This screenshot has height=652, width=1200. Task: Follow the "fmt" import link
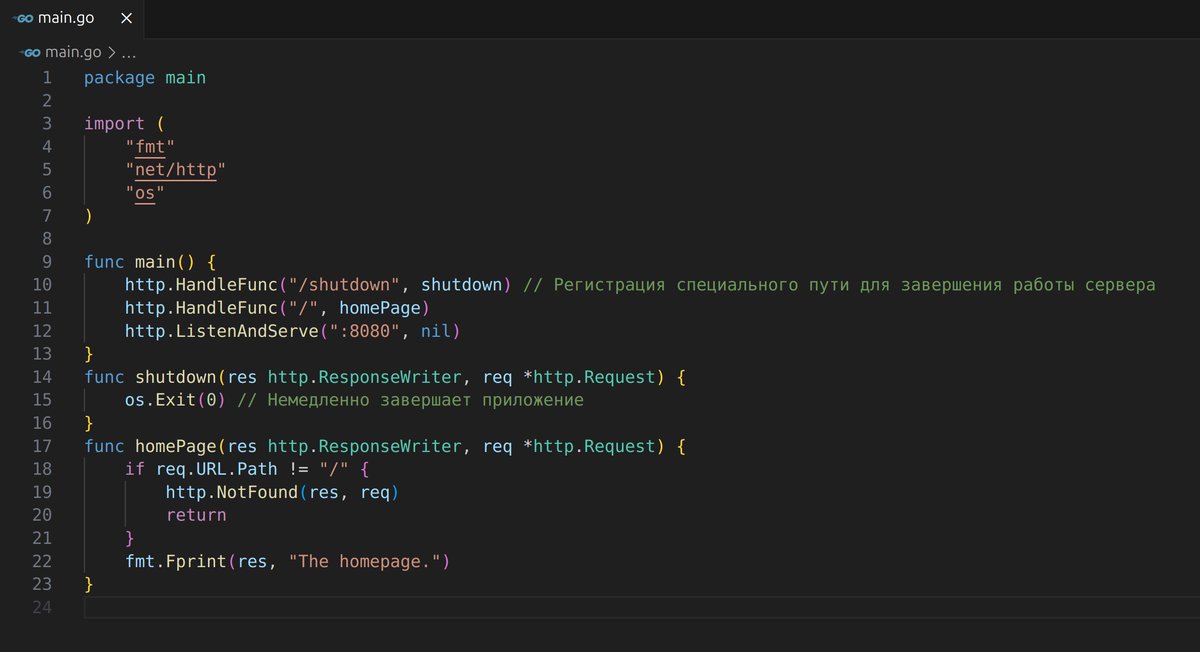pos(150,147)
